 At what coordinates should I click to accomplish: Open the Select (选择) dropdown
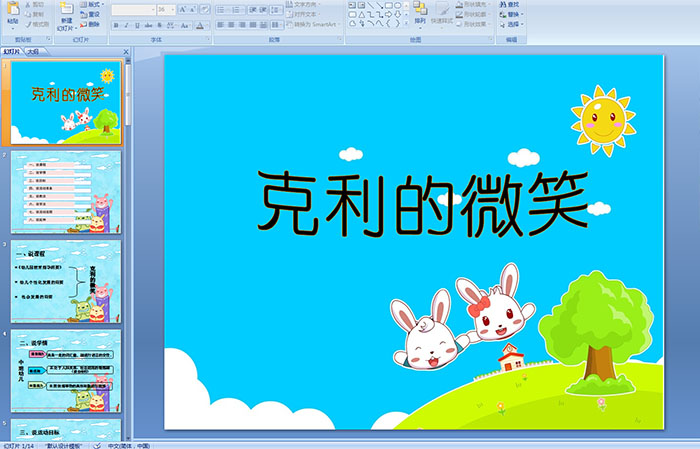tap(512, 24)
